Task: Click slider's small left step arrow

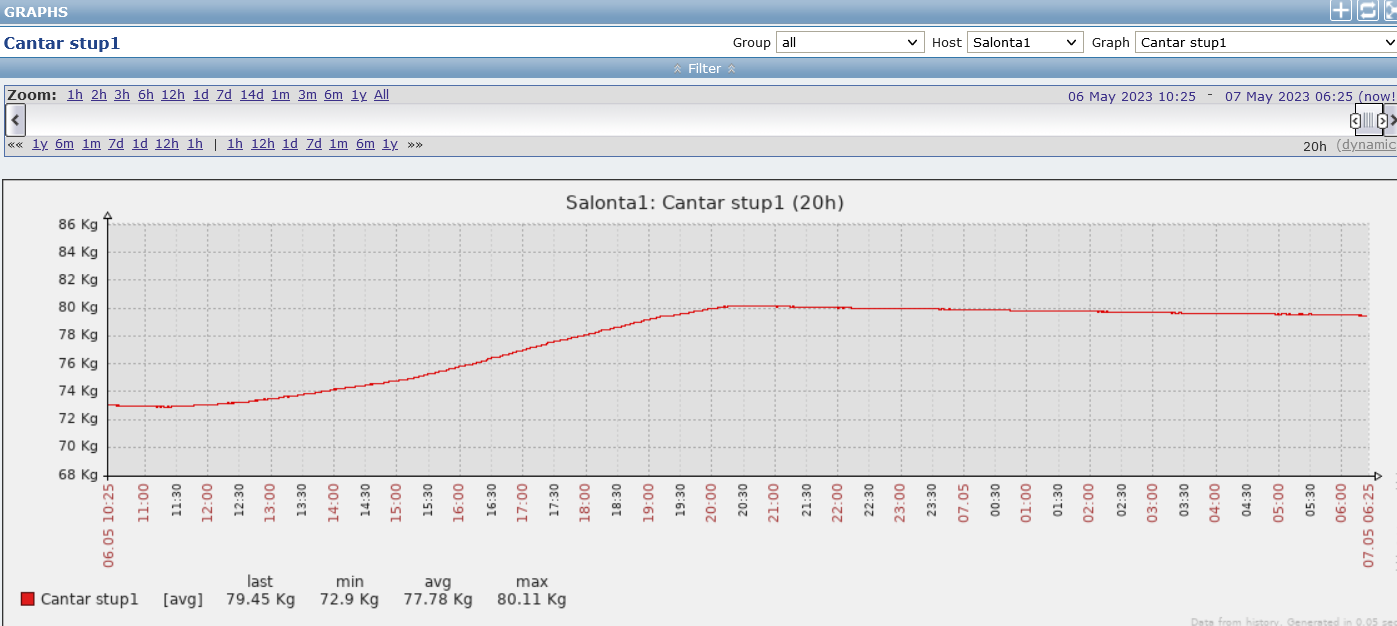Action: coord(1356,121)
